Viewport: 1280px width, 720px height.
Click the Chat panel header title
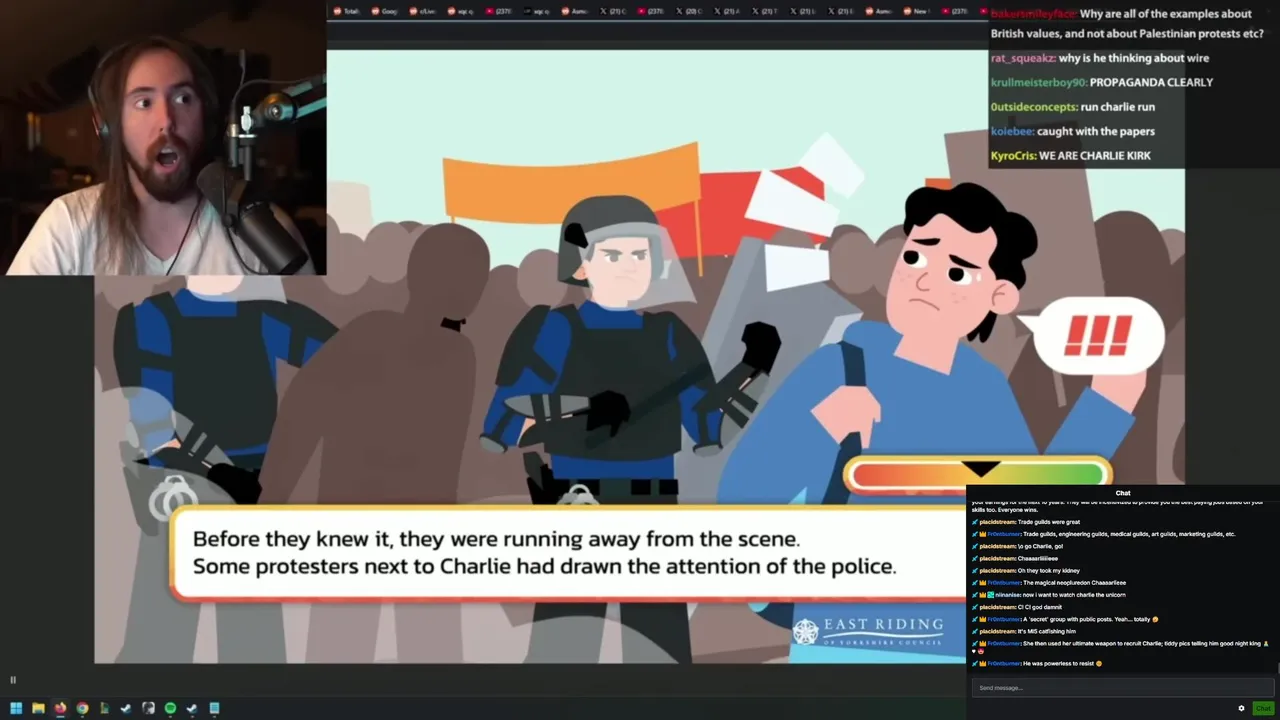click(1123, 493)
